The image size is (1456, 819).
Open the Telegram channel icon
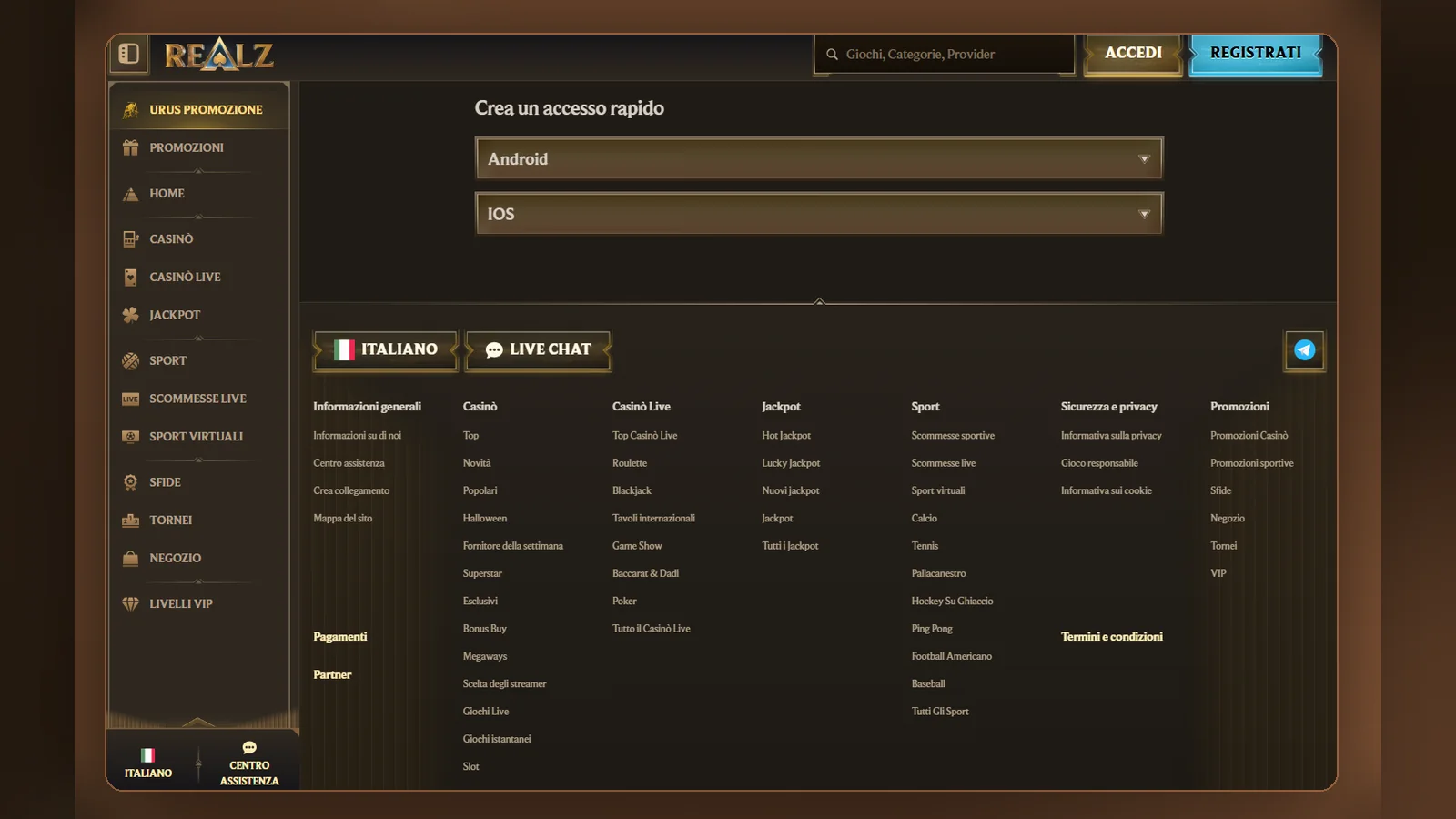pos(1304,350)
